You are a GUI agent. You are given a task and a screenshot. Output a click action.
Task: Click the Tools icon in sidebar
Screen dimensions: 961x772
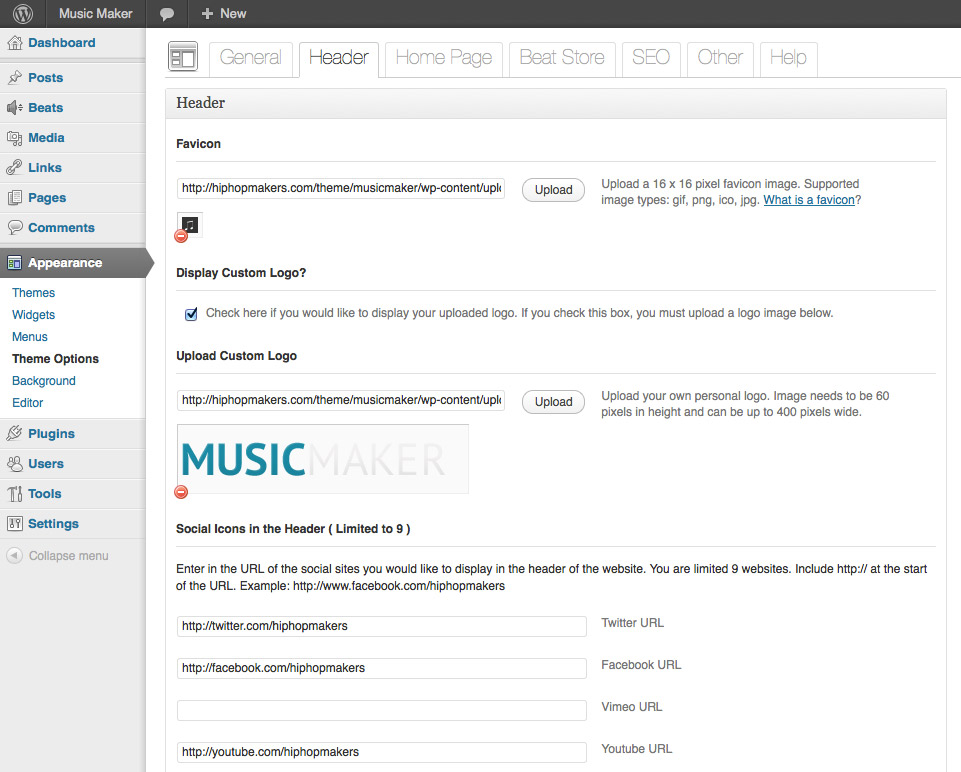tap(15, 494)
